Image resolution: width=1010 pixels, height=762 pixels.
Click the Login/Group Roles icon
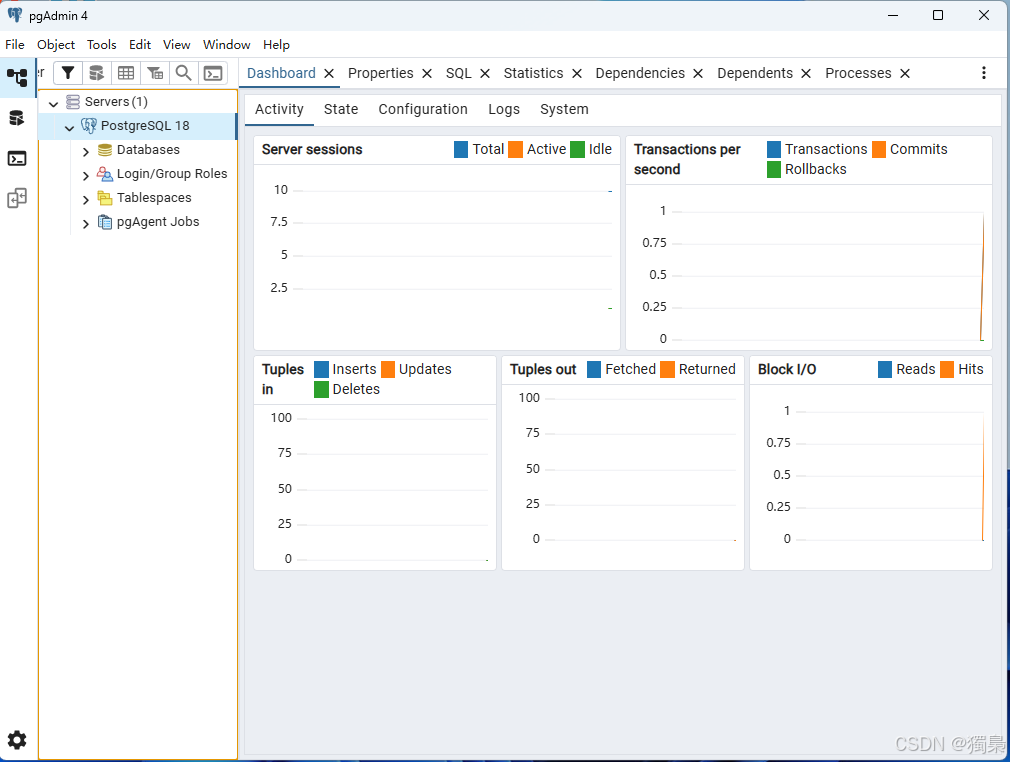105,174
